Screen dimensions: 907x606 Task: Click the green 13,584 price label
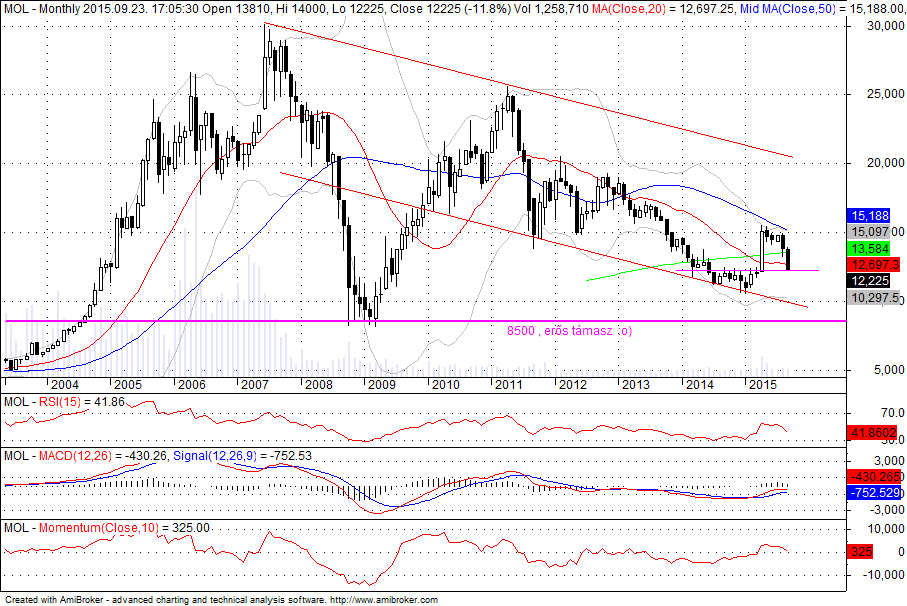click(869, 249)
